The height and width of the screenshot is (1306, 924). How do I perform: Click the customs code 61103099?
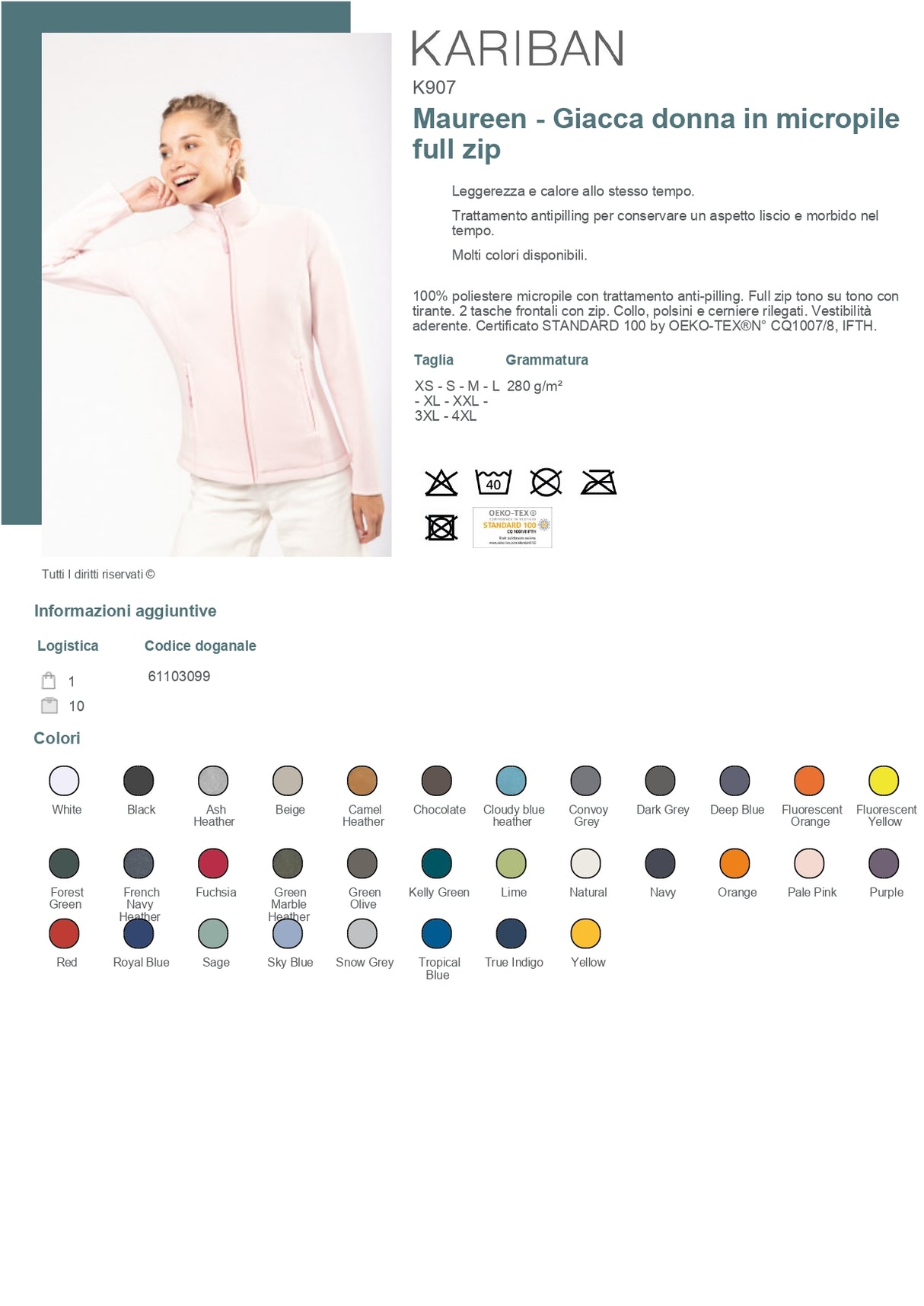coord(179,676)
